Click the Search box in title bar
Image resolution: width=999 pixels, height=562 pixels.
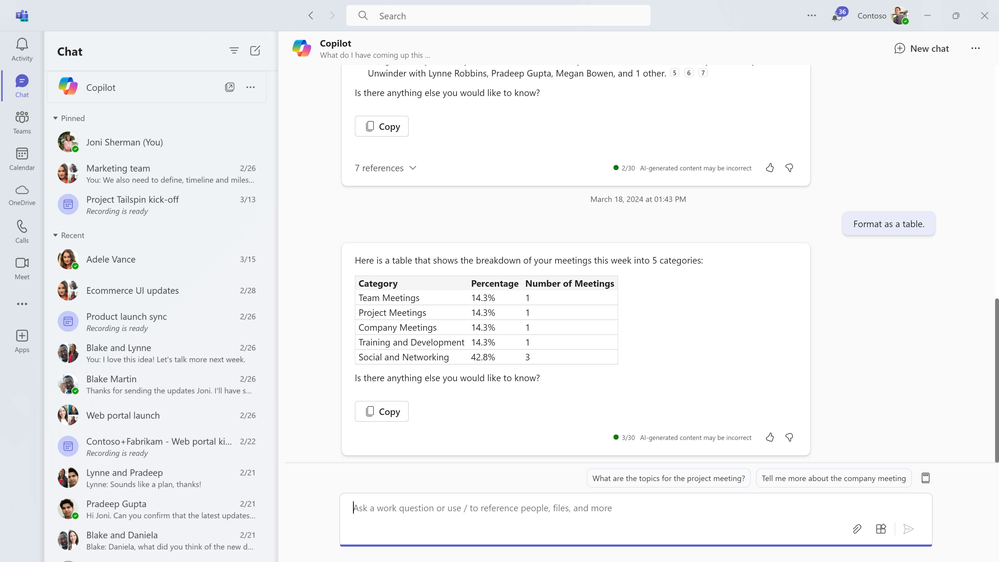coord(498,15)
